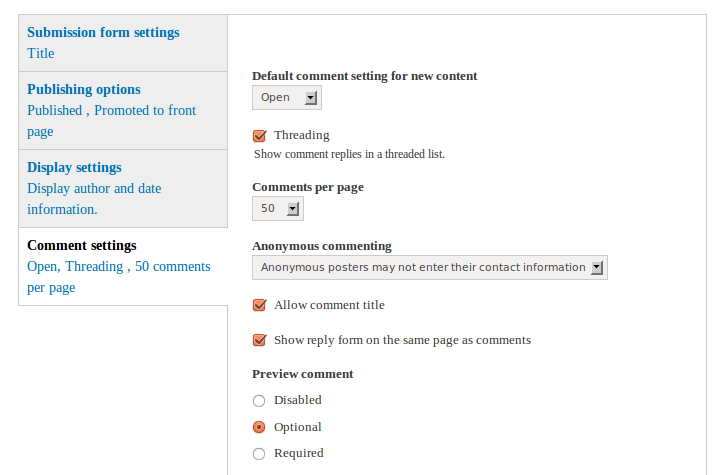
Task: Toggle the Allow comment title checkbox
Action: 260,305
